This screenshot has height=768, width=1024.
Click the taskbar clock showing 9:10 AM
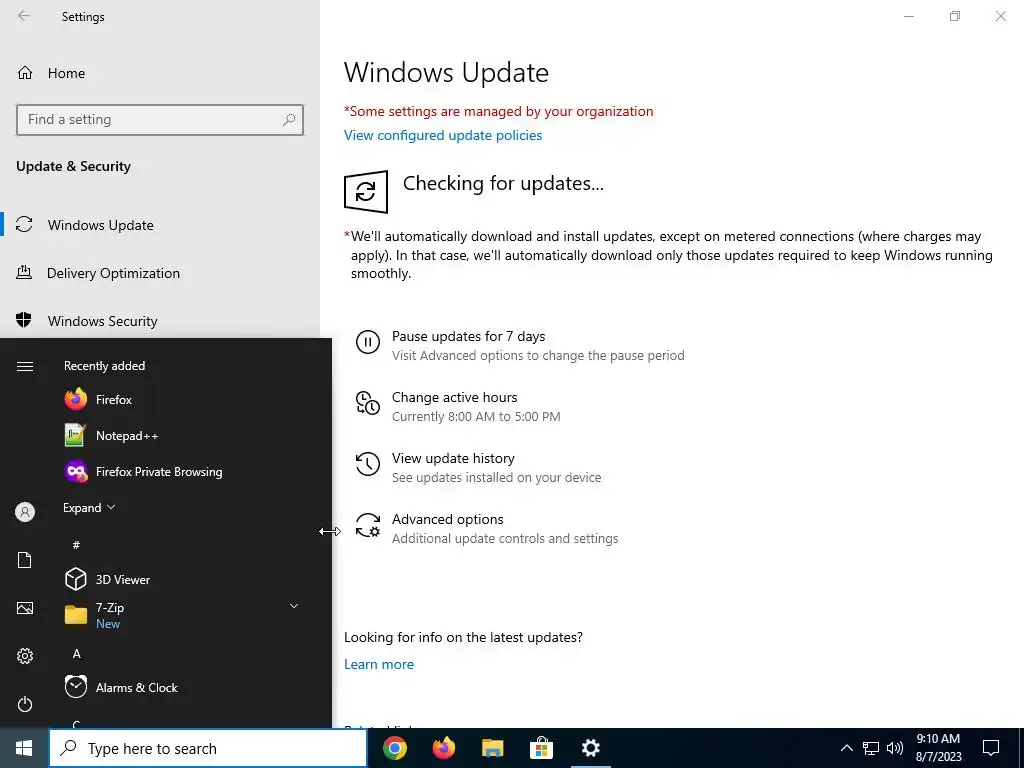click(x=938, y=748)
